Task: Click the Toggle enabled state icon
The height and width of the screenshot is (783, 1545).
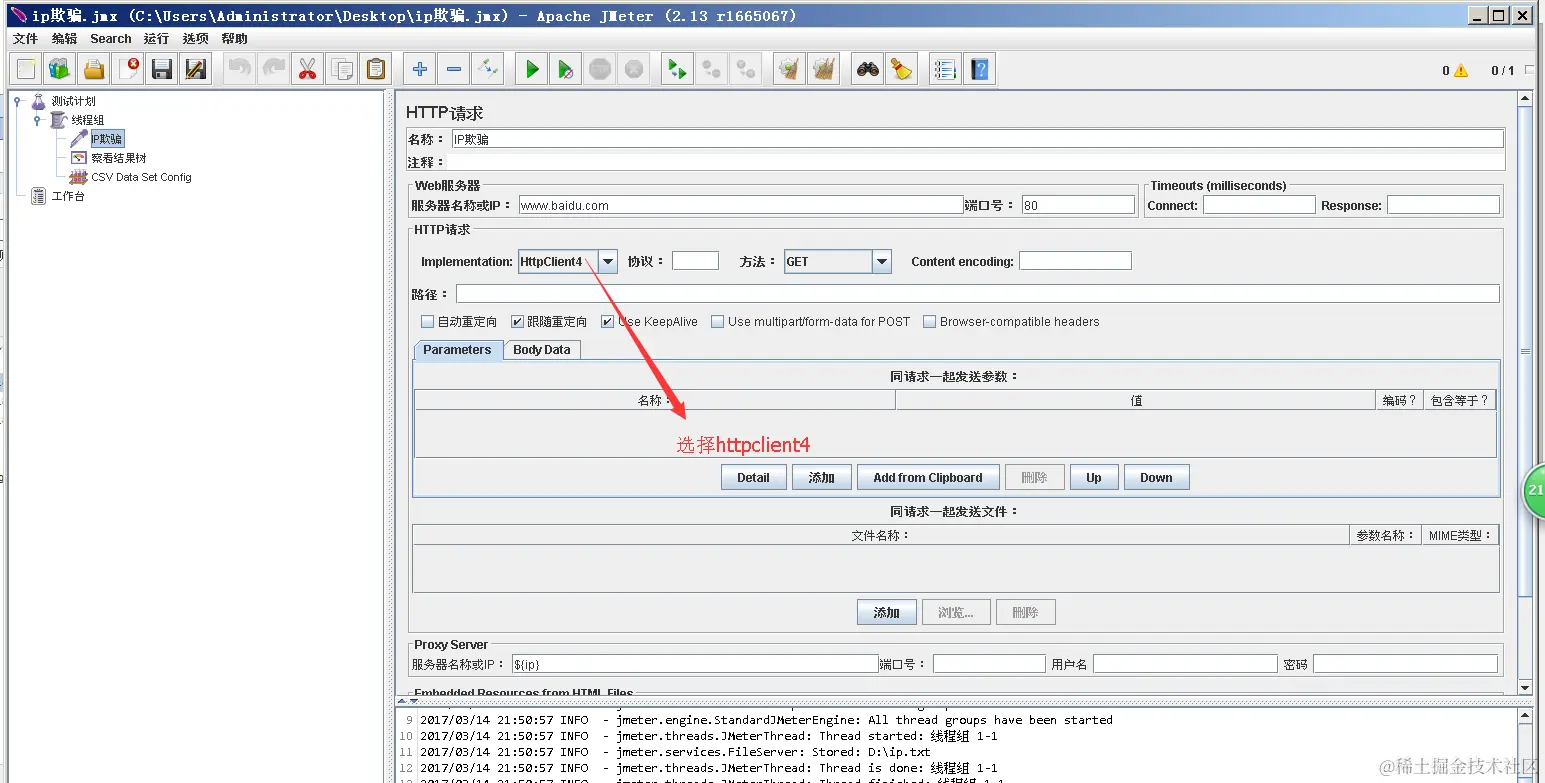Action: pos(488,69)
